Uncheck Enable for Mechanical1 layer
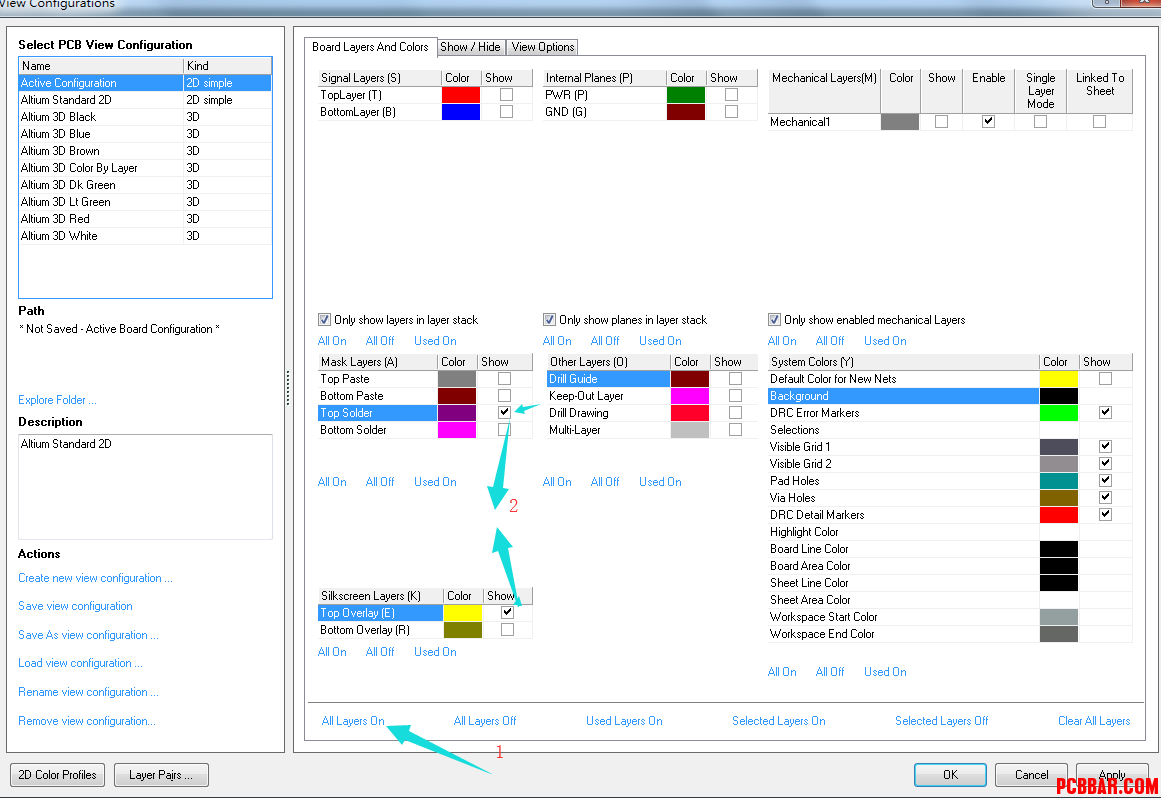 pyautogui.click(x=988, y=121)
